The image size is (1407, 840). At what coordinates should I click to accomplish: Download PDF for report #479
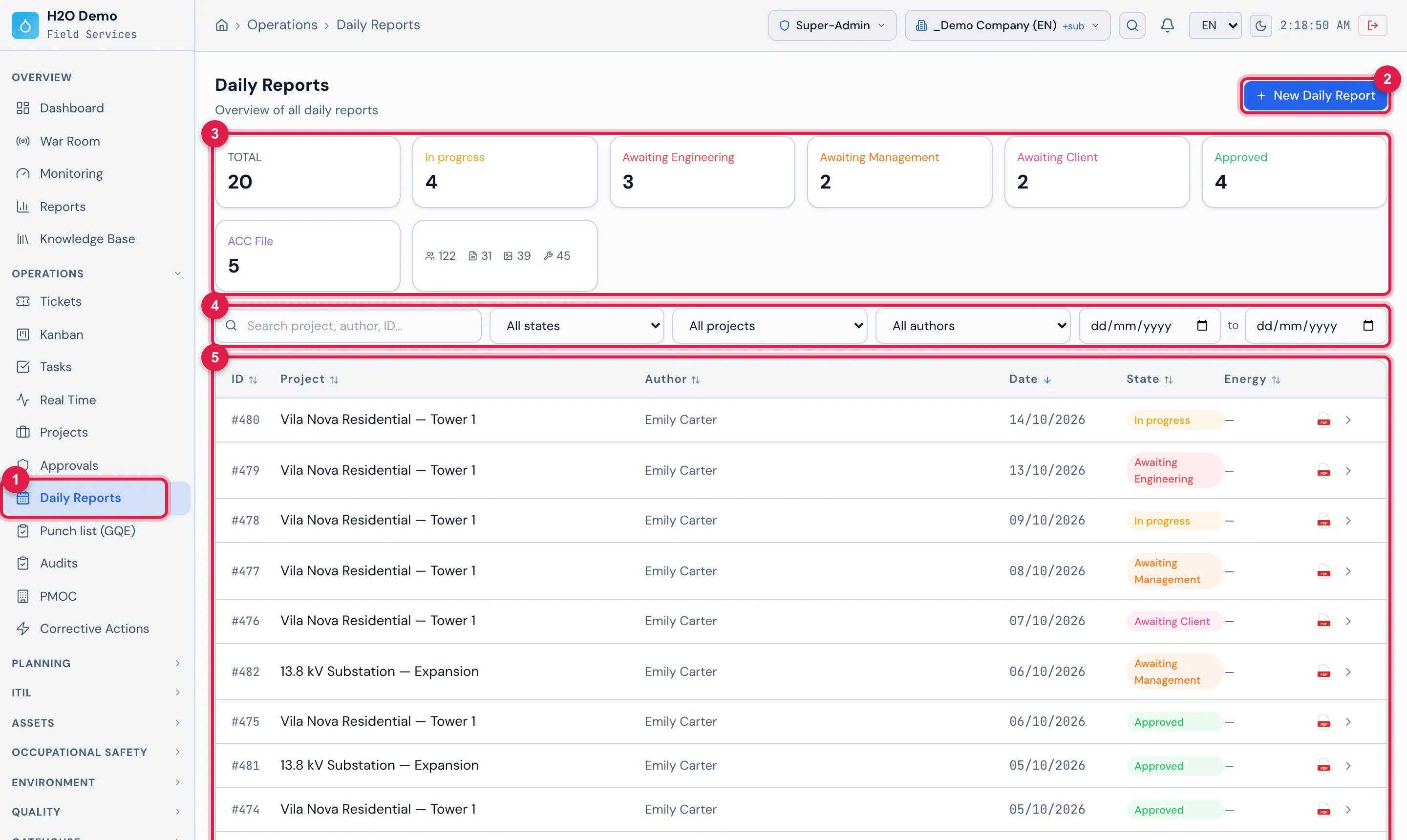point(1323,470)
